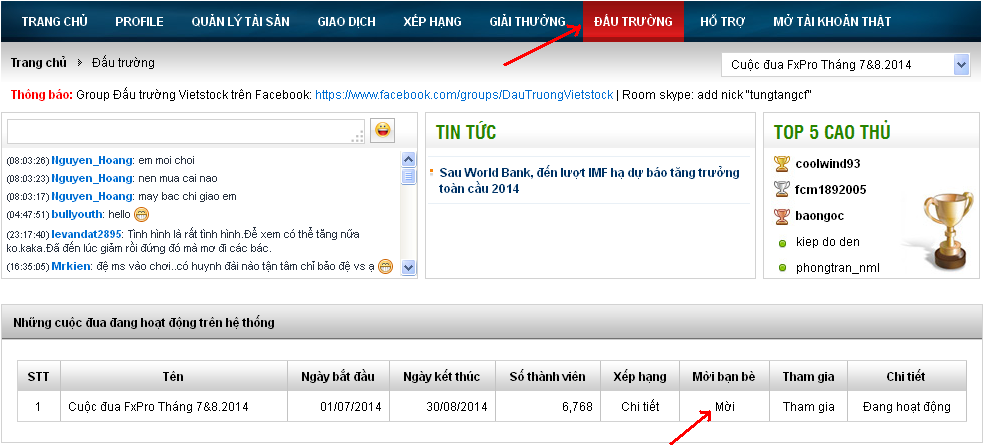Screen dimensions: 983x445
Task: Click the Mời bạn bè column header
Action: (724, 377)
